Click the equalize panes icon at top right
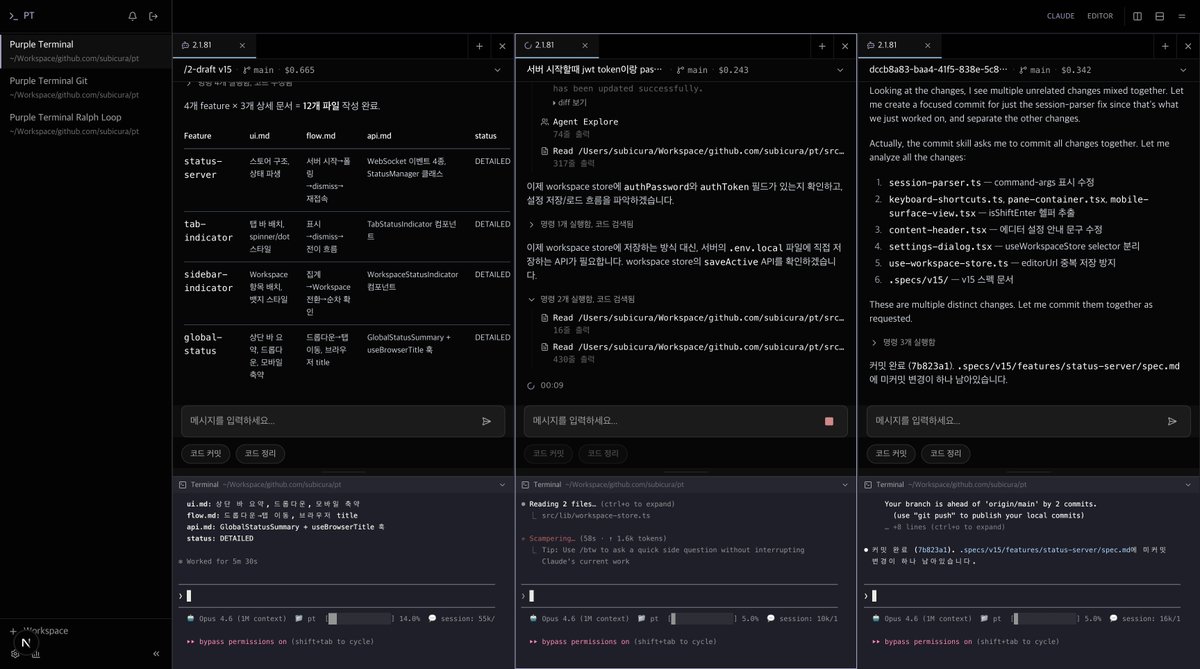 coord(1181,16)
